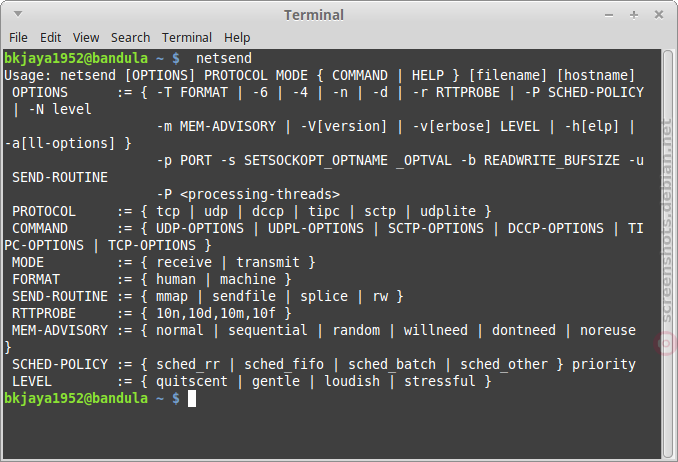Click the Terminal title bar text

[x=313, y=15]
